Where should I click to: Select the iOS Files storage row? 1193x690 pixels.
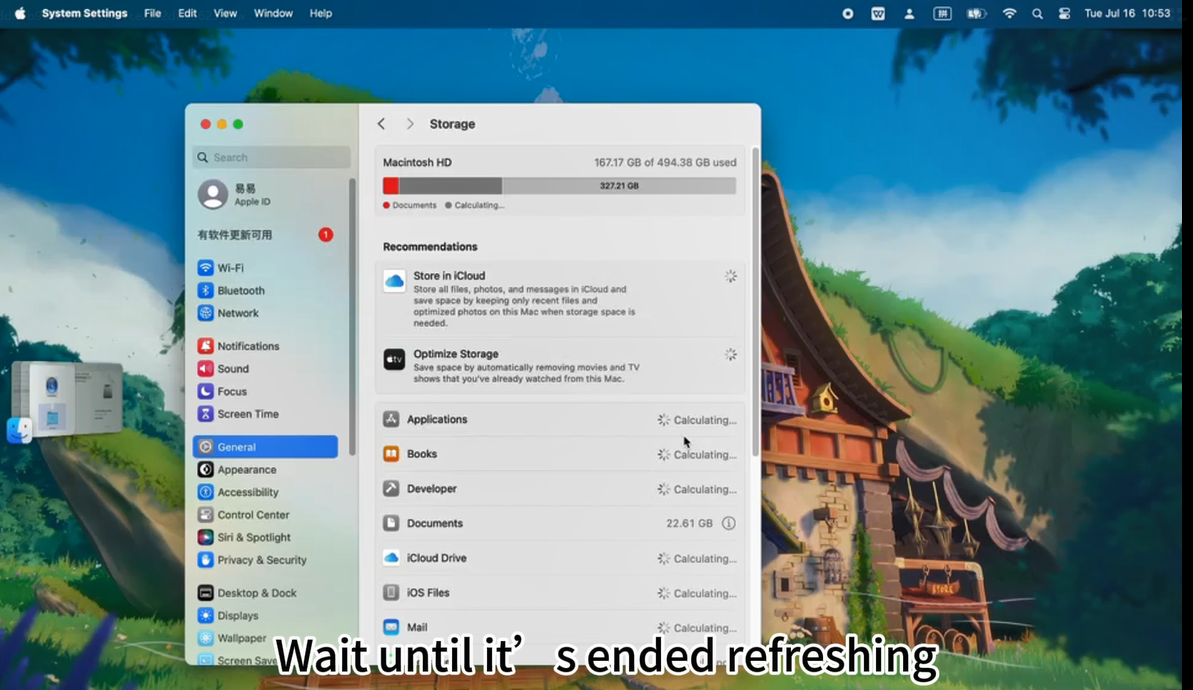pyautogui.click(x=560, y=593)
